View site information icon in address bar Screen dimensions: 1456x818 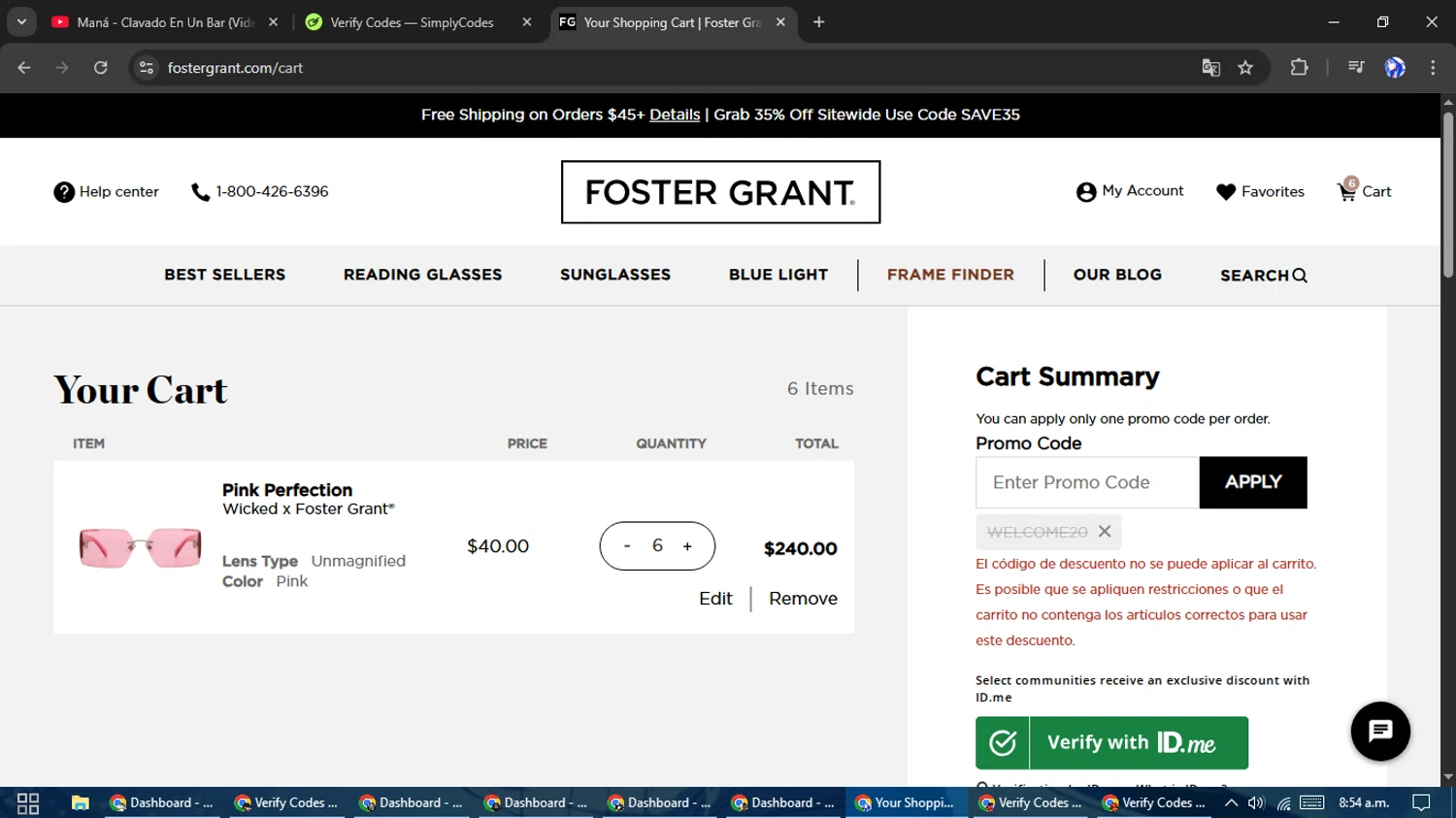[x=147, y=67]
